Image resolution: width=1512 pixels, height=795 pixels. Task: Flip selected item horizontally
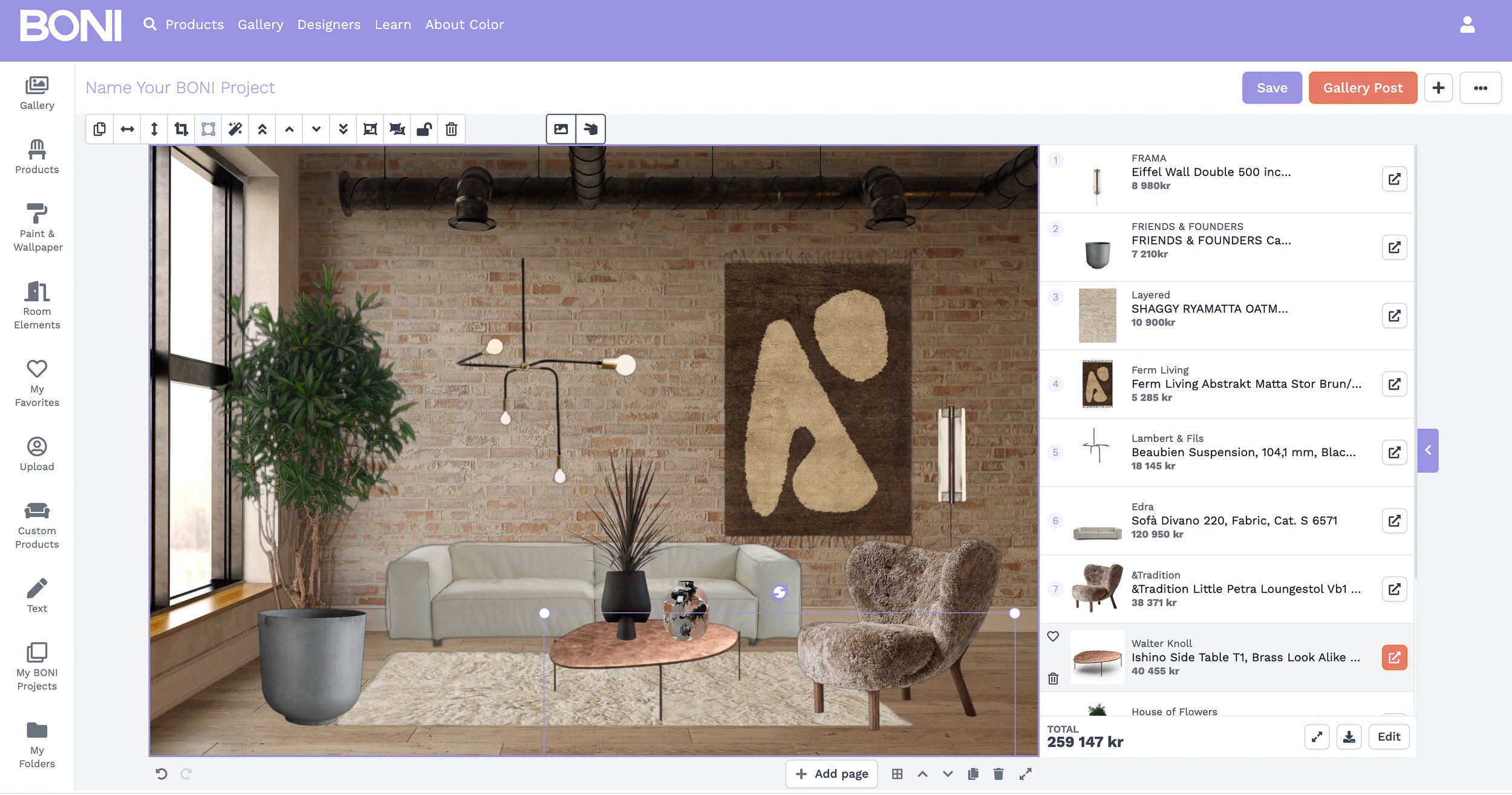pos(127,129)
